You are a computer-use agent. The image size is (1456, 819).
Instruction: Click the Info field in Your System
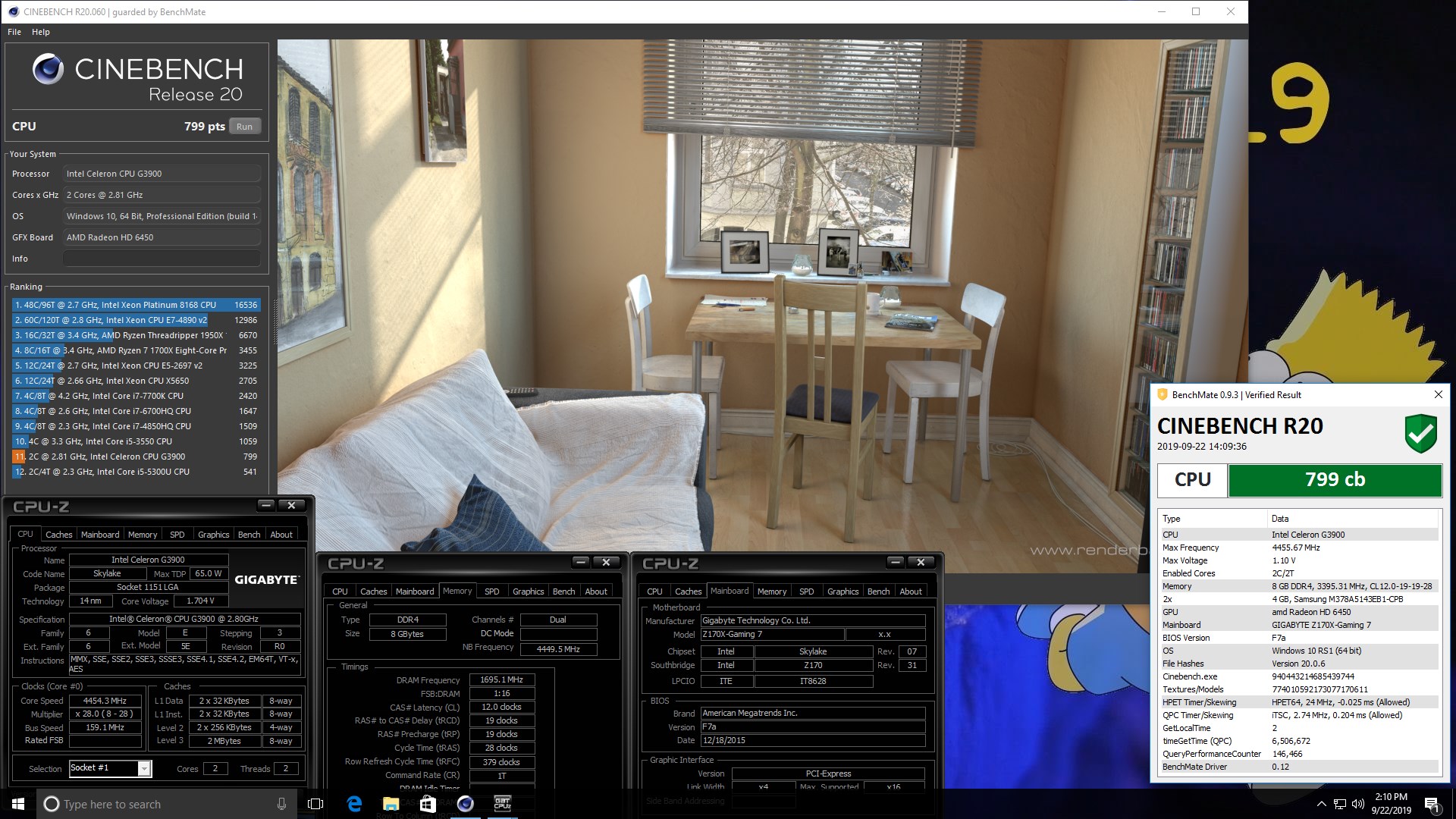tap(162, 259)
